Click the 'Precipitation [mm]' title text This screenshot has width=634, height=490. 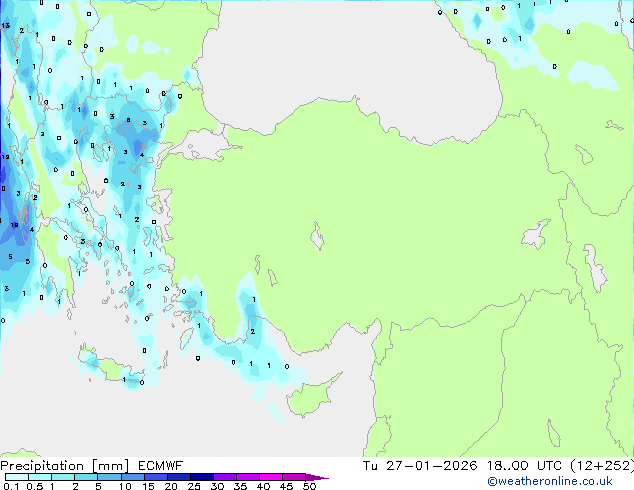pos(65,466)
